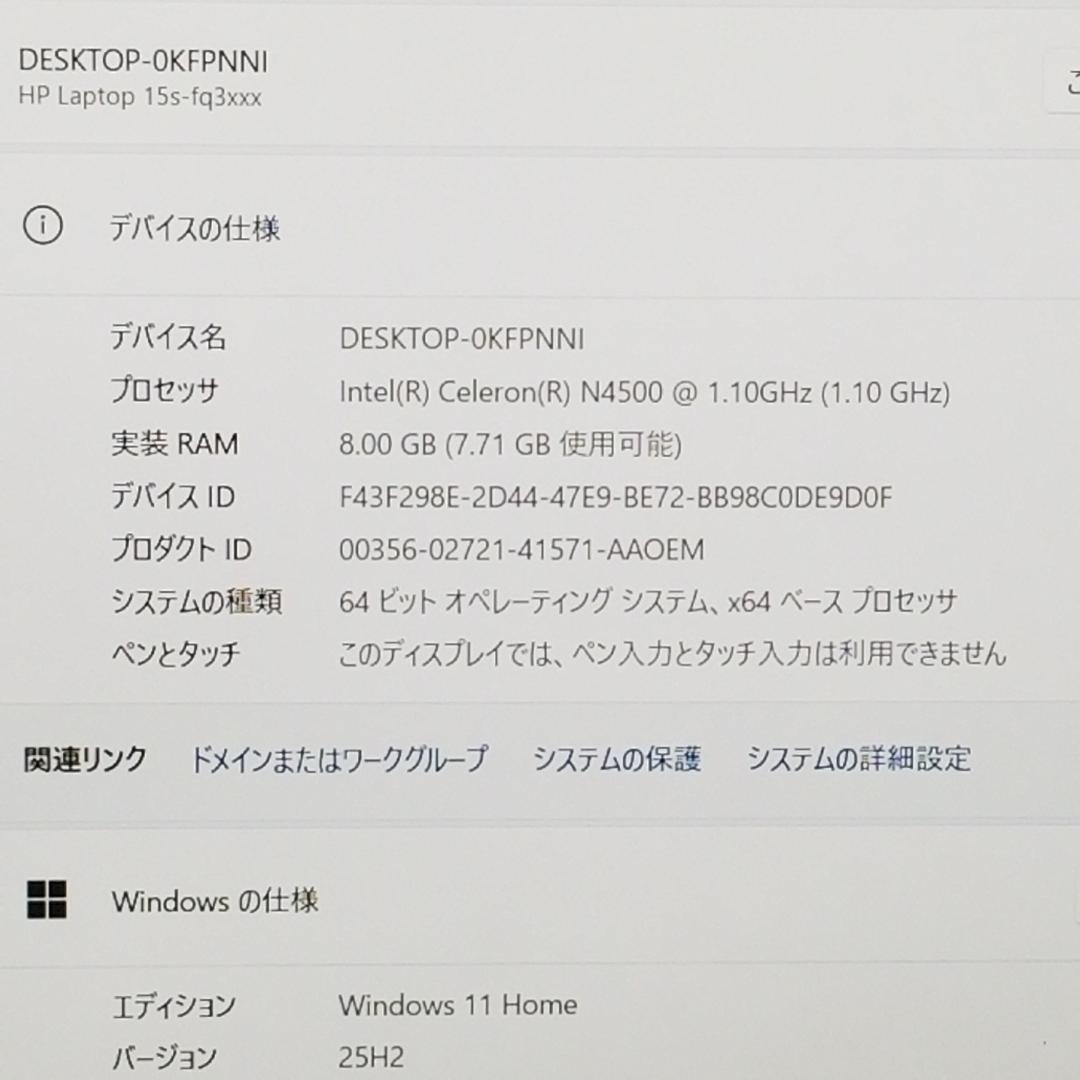Click the デバイスの仕様 section header
This screenshot has width=1080, height=1080.
(196, 229)
